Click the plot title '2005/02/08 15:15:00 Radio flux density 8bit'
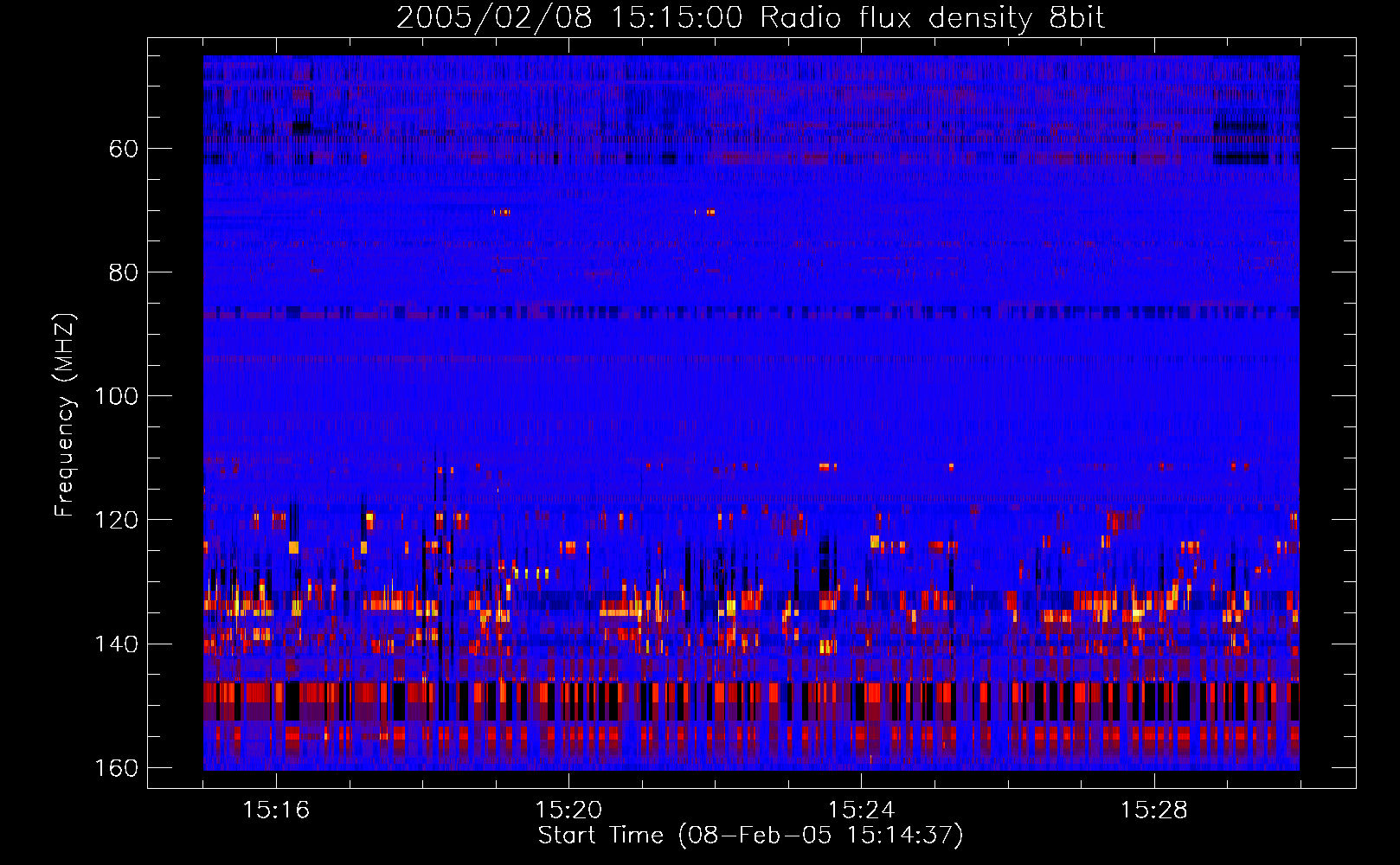The height and width of the screenshot is (865, 1400). [x=750, y=18]
